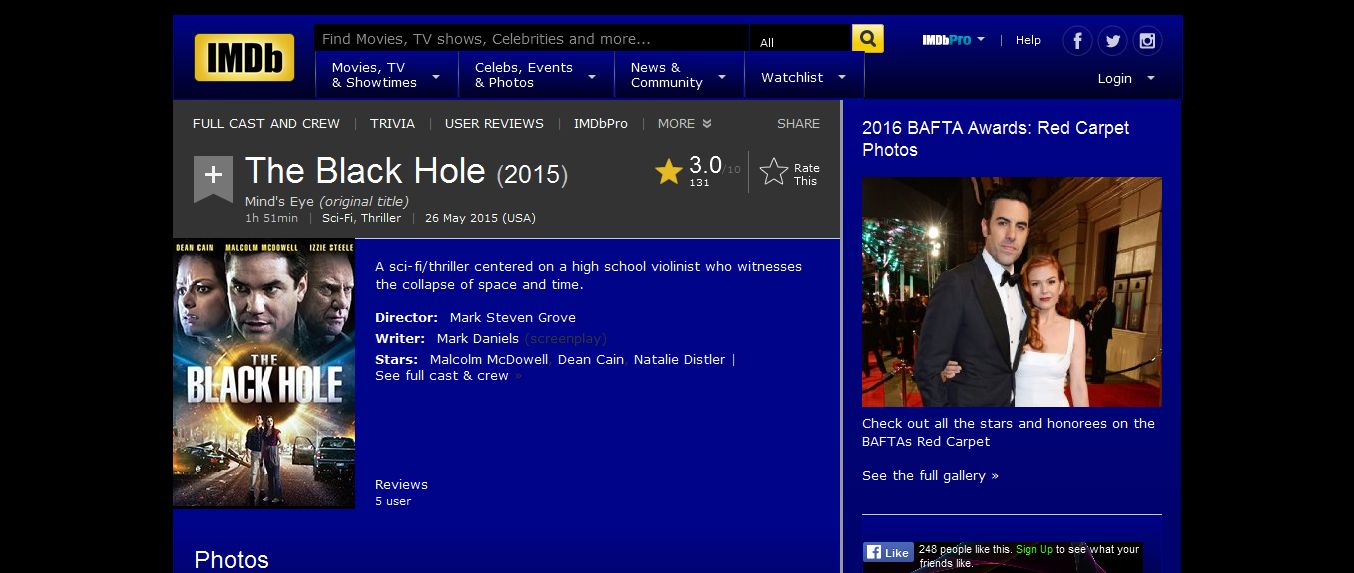Click Facebook Sign Up link
This screenshot has height=573, width=1354.
coord(1034,549)
